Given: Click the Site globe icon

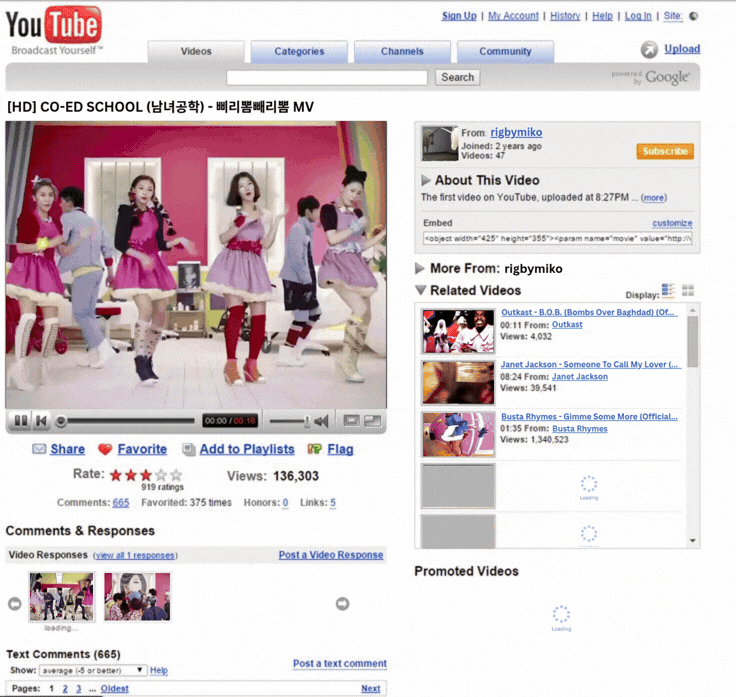Looking at the screenshot, I should point(693,16).
